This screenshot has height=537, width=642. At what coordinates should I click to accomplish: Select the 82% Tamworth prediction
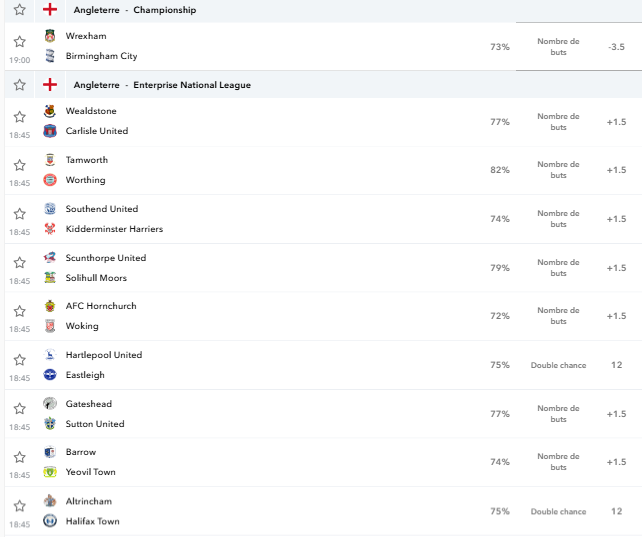(500, 170)
